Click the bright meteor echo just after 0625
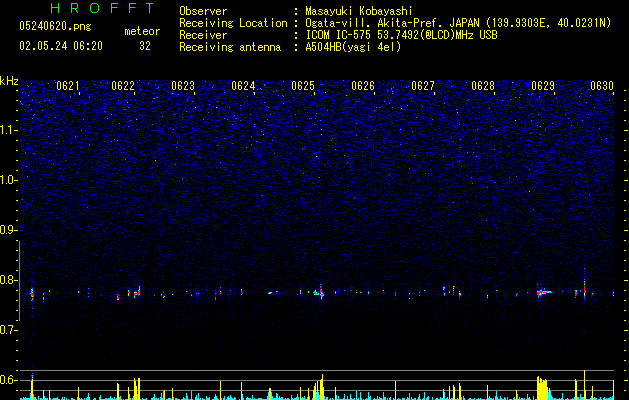629x400 pixels. tap(320, 292)
